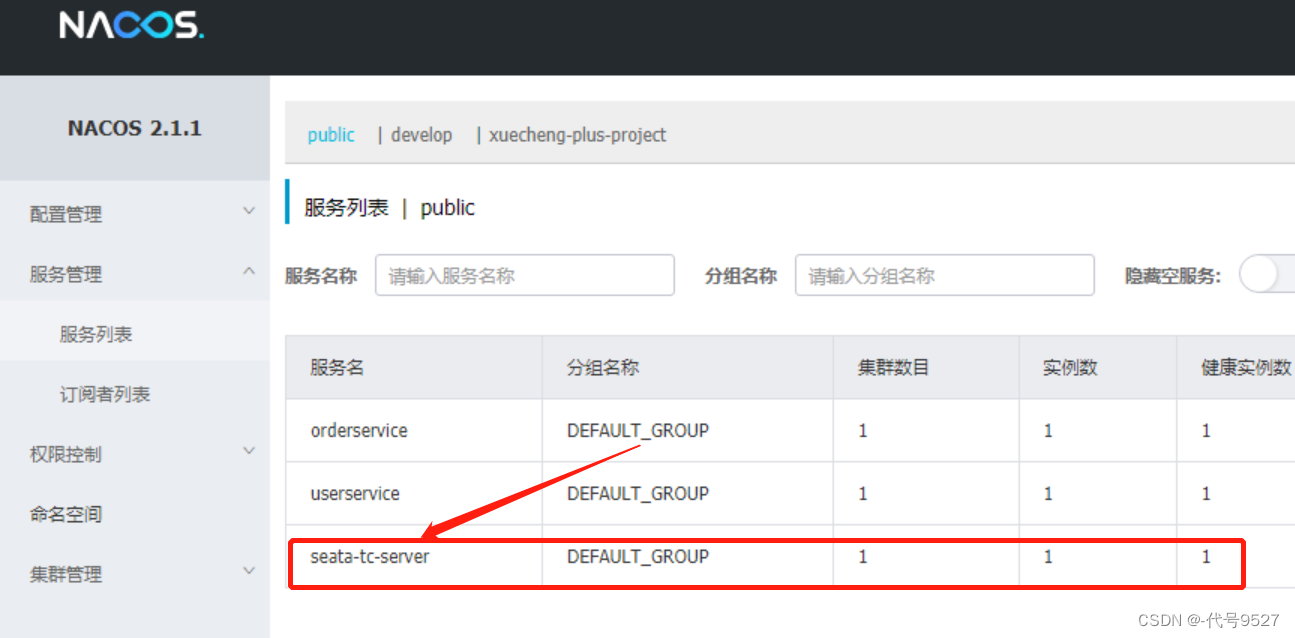The height and width of the screenshot is (638, 1295).
Task: Click the NACOS logo in header
Action: click(x=131, y=25)
